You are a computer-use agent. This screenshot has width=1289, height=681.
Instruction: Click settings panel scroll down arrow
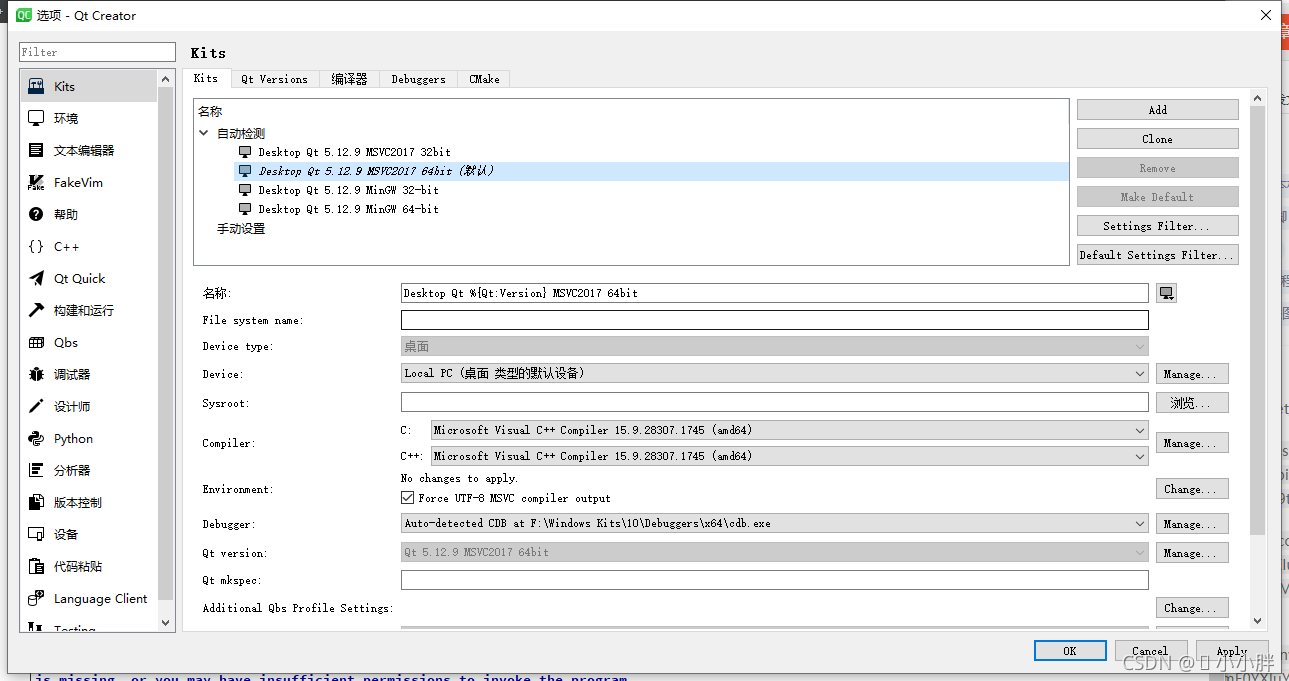click(x=1257, y=621)
